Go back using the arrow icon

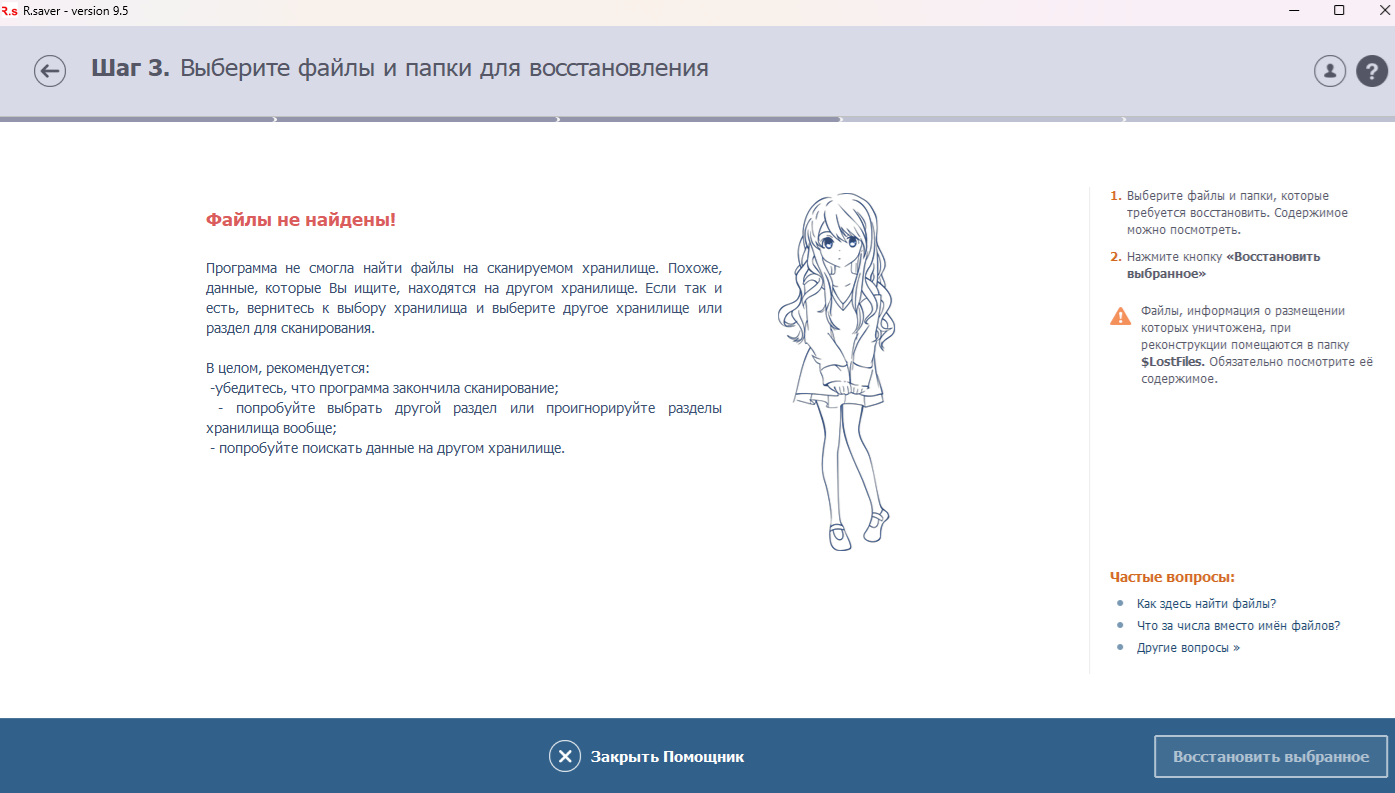click(x=50, y=71)
